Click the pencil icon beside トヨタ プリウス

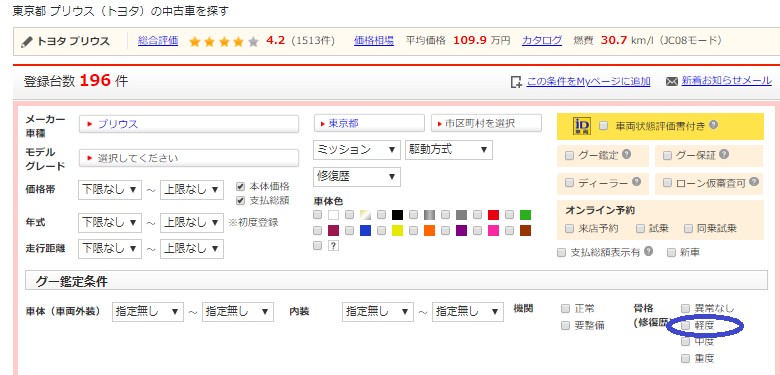click(x=26, y=42)
